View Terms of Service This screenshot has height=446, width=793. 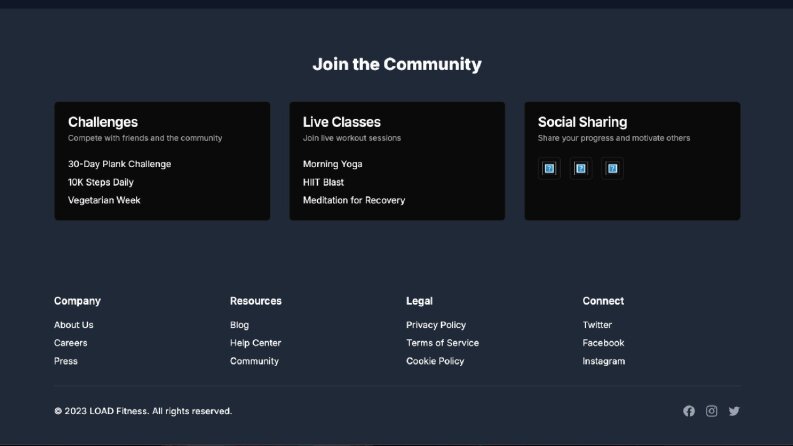(x=443, y=343)
